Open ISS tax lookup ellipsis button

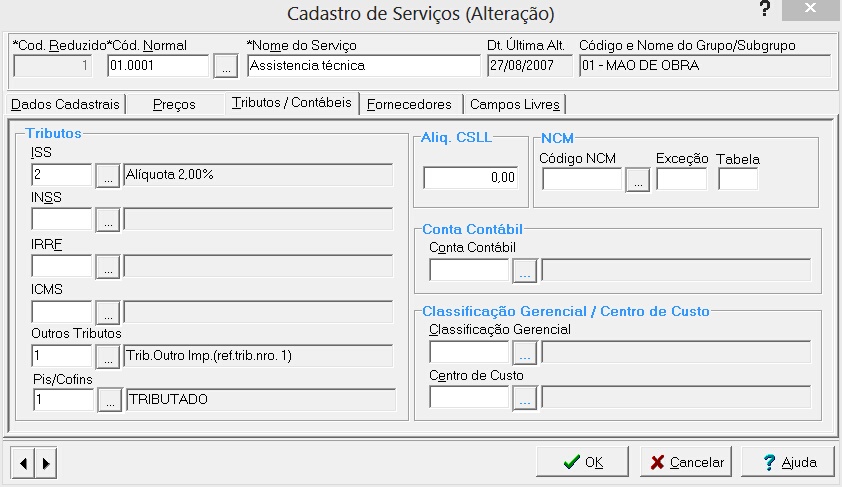click(x=107, y=176)
